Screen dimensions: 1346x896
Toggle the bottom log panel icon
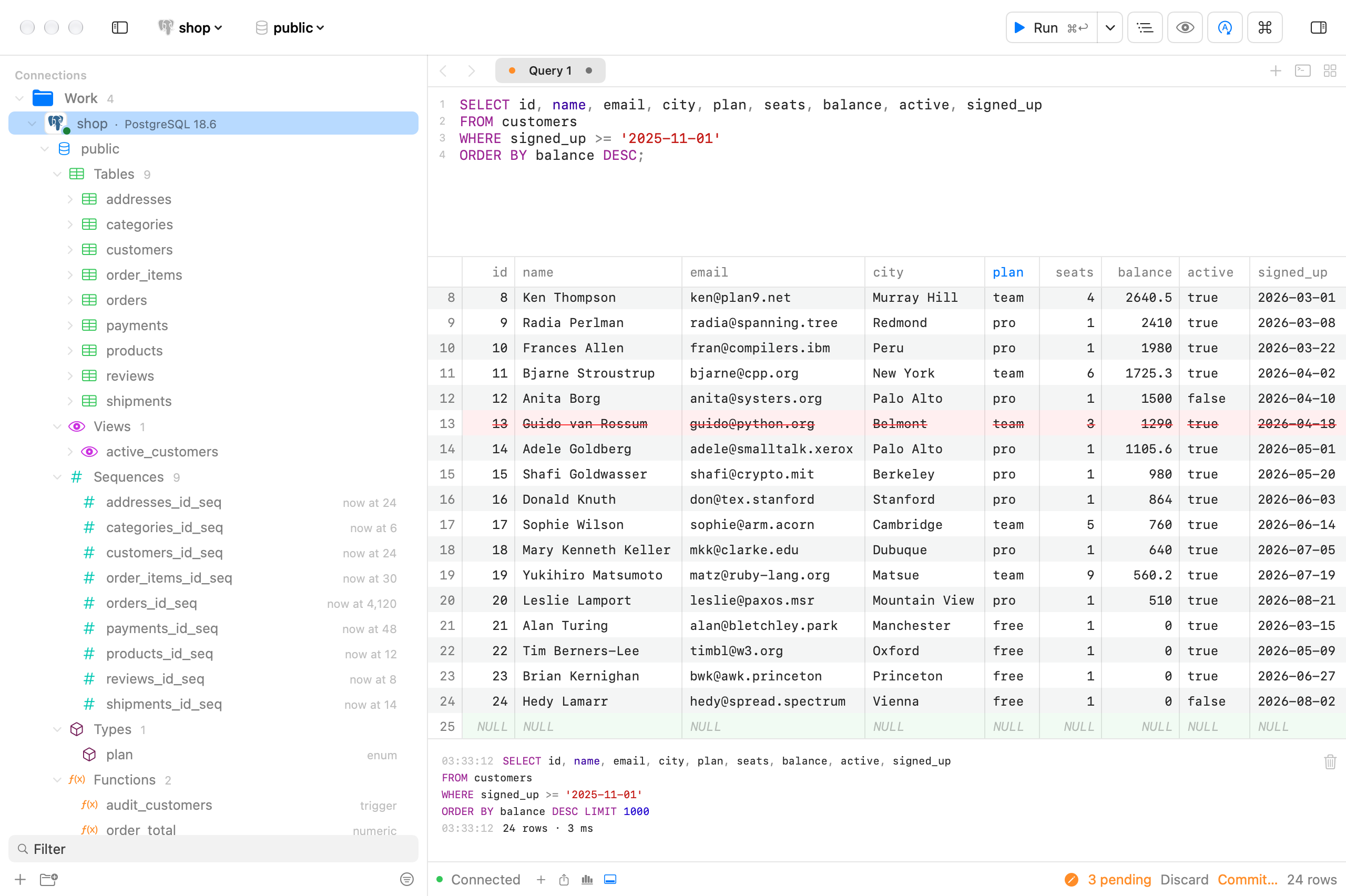(610, 879)
